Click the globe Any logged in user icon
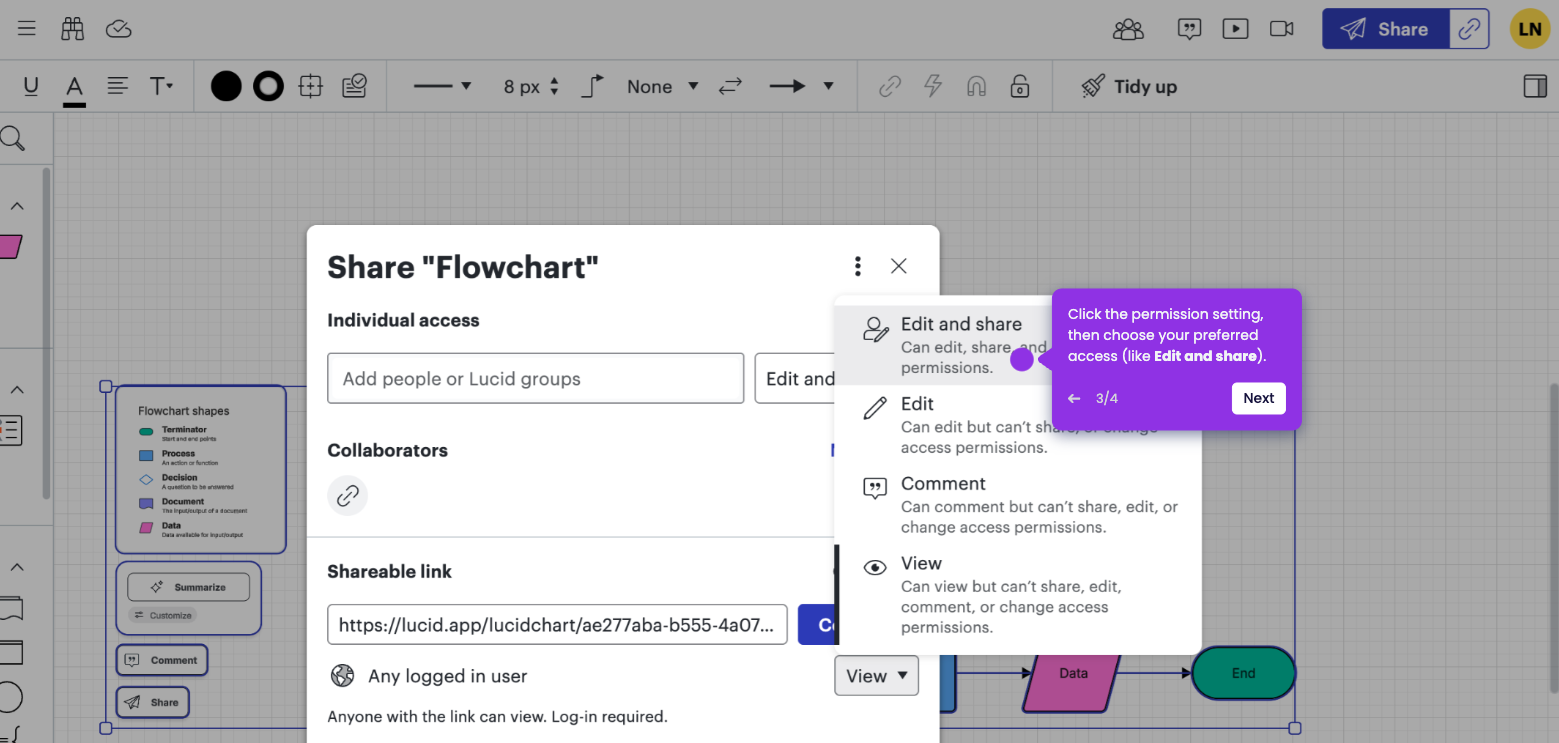 (342, 676)
